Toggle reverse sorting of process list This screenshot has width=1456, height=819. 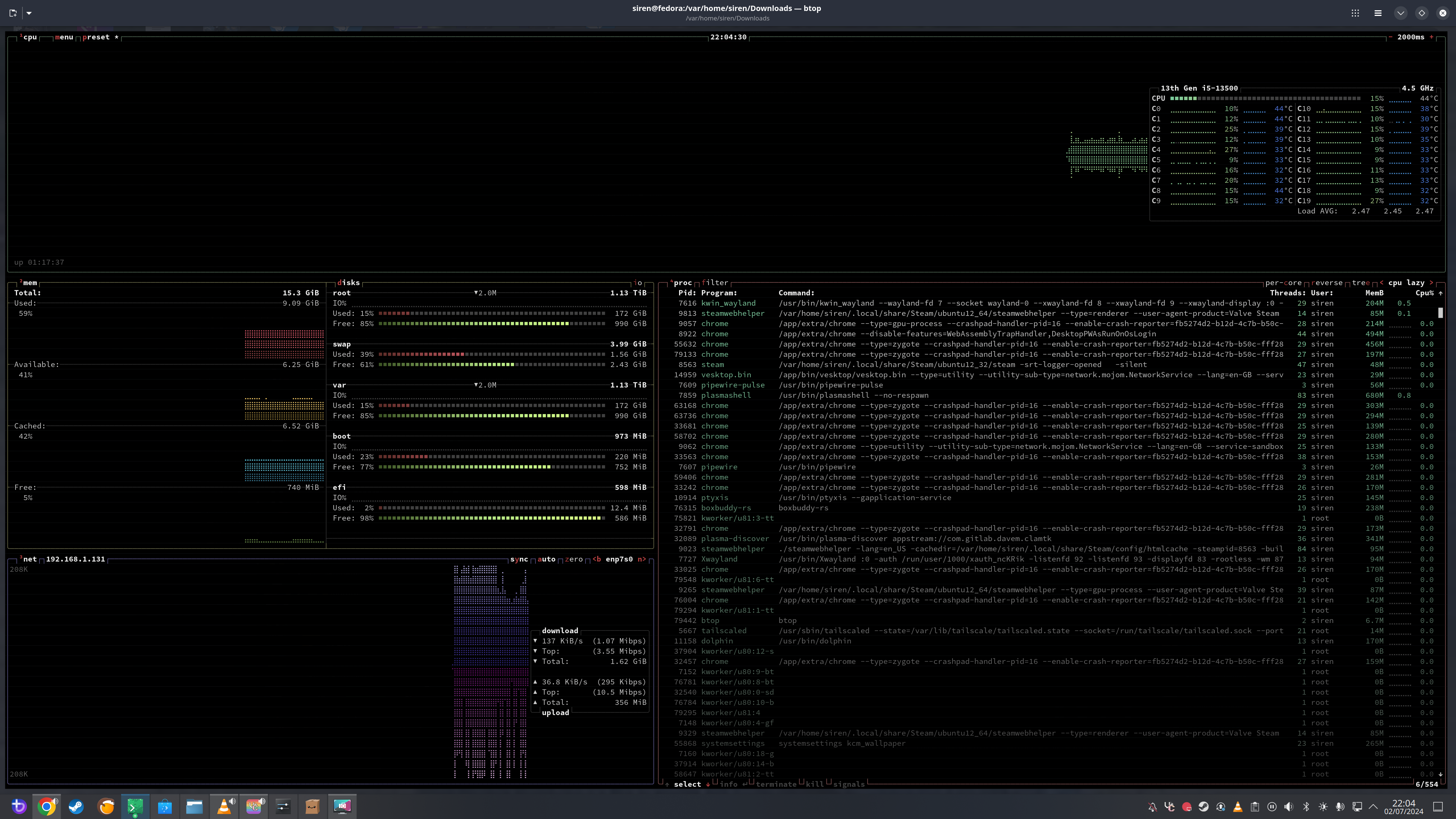[1327, 282]
